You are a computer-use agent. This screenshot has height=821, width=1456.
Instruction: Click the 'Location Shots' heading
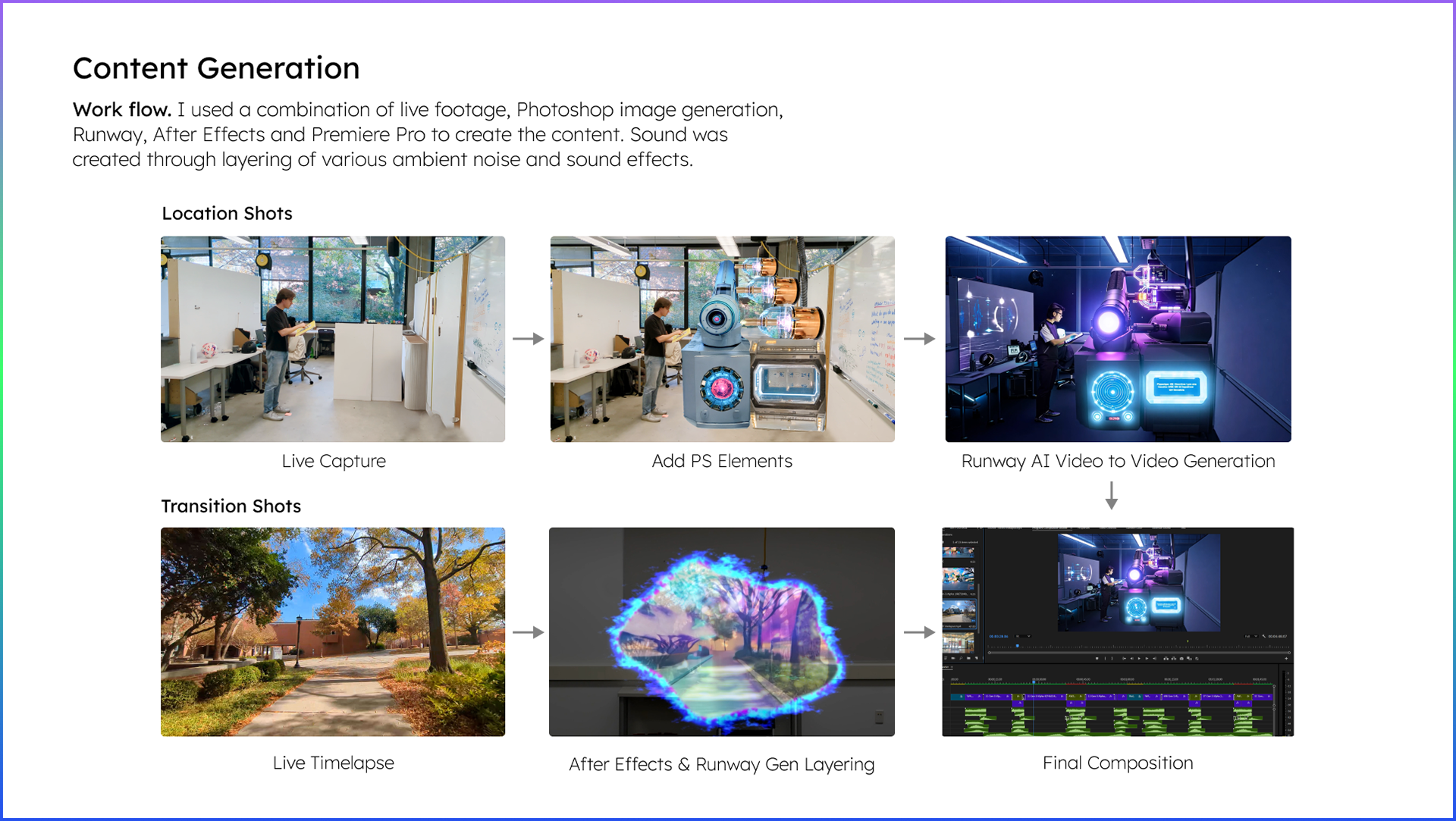(227, 214)
